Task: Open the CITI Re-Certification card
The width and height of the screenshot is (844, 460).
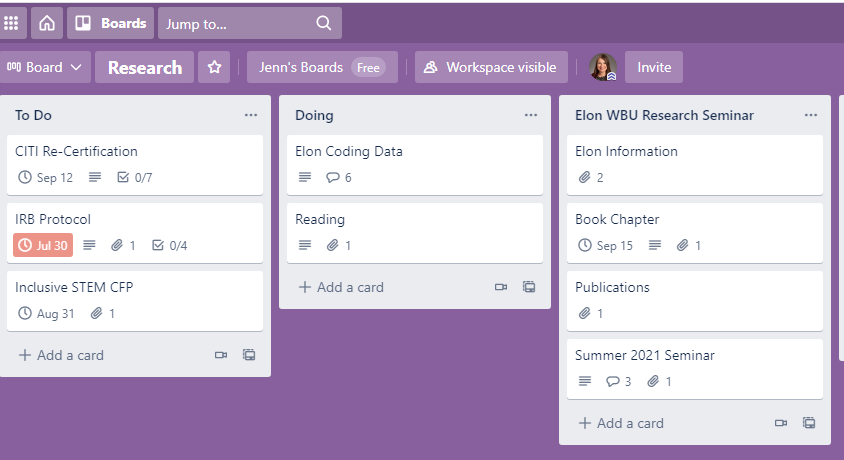Action: point(135,165)
